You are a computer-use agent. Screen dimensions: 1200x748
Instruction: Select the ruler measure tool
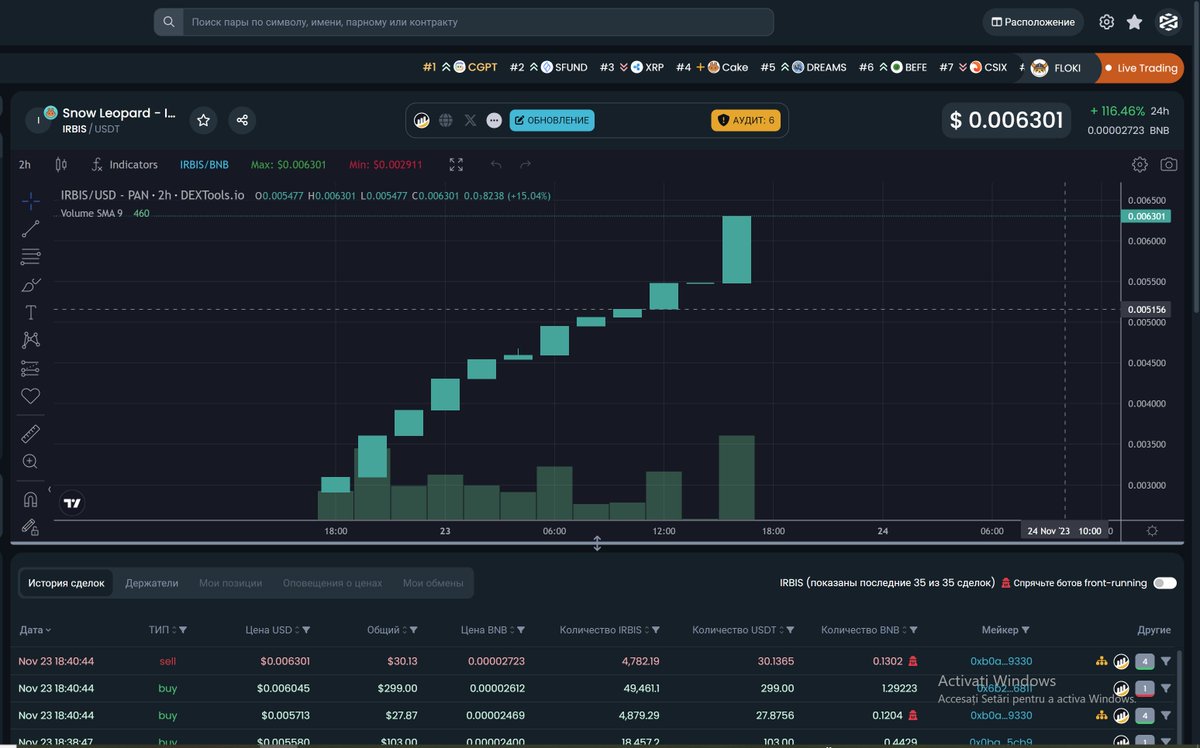point(30,433)
